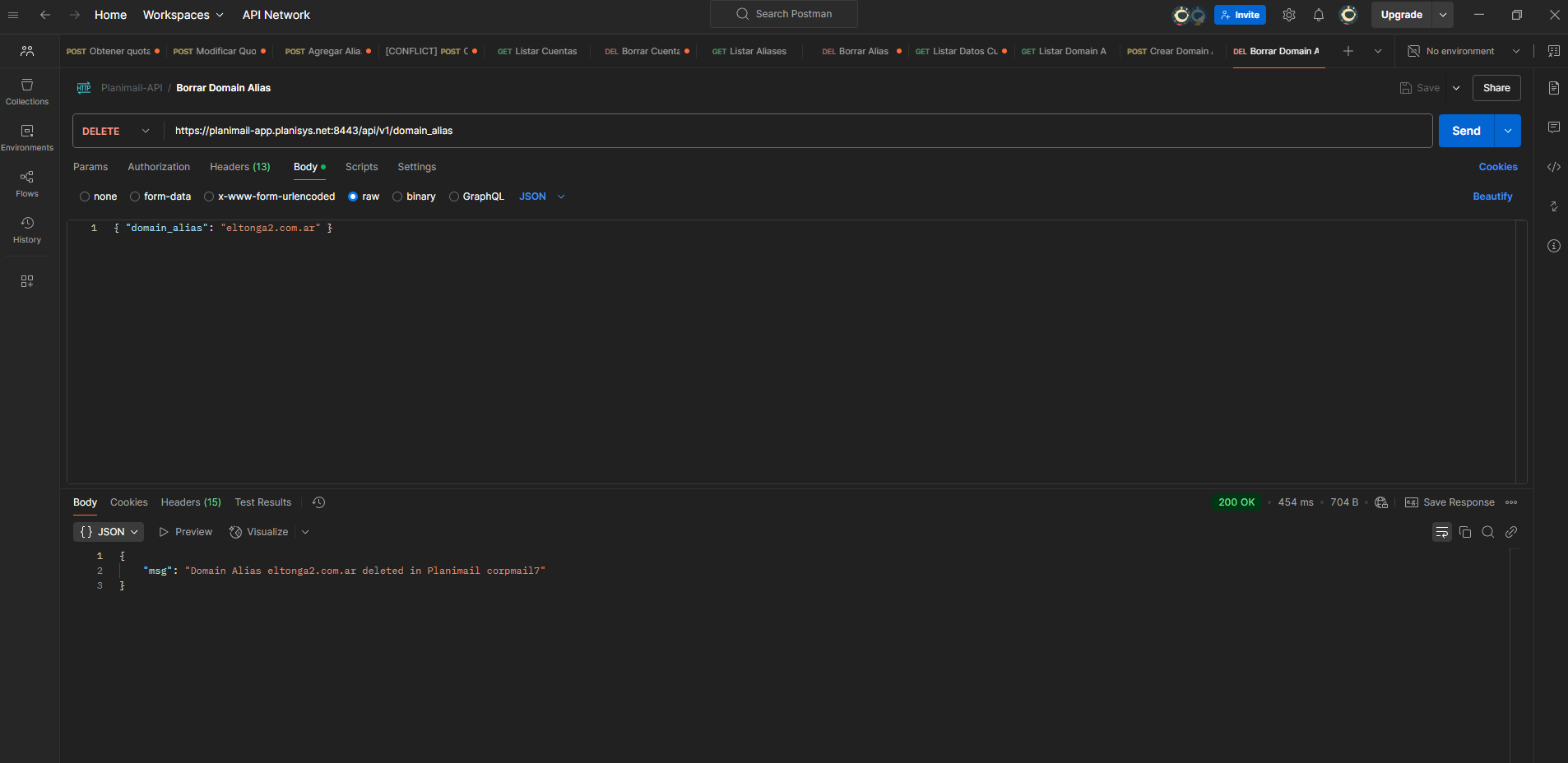The width and height of the screenshot is (1568, 763).
Task: Copy the response body with copy icon
Action: 1464,532
